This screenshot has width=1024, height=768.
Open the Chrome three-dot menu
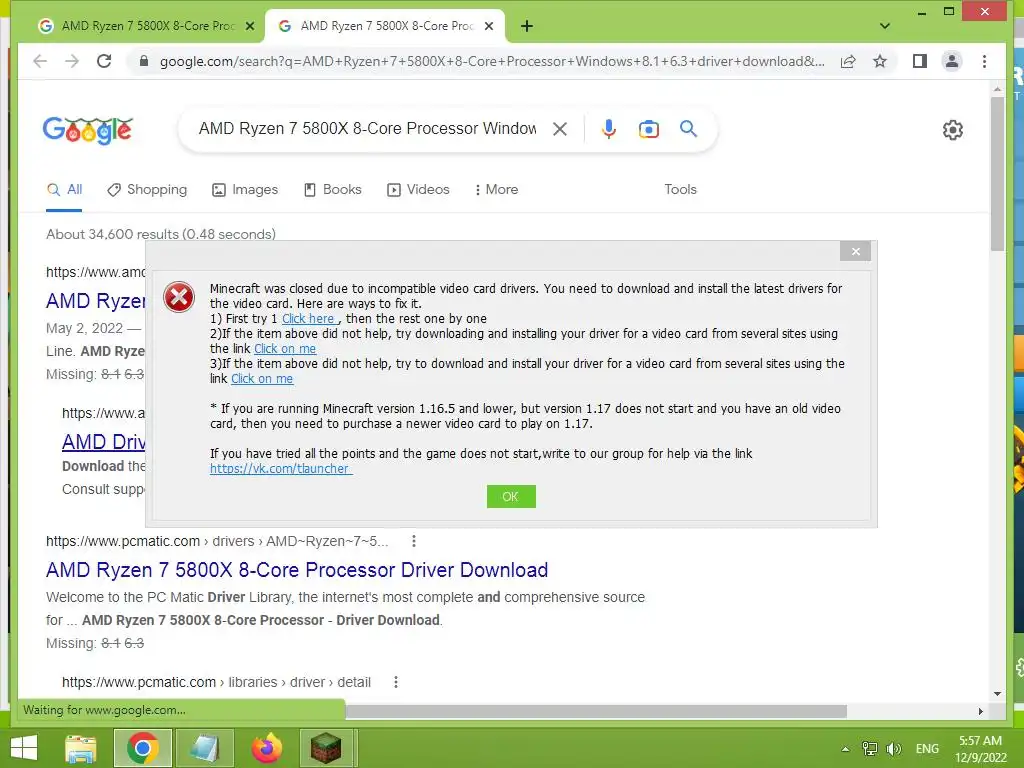[x=984, y=61]
